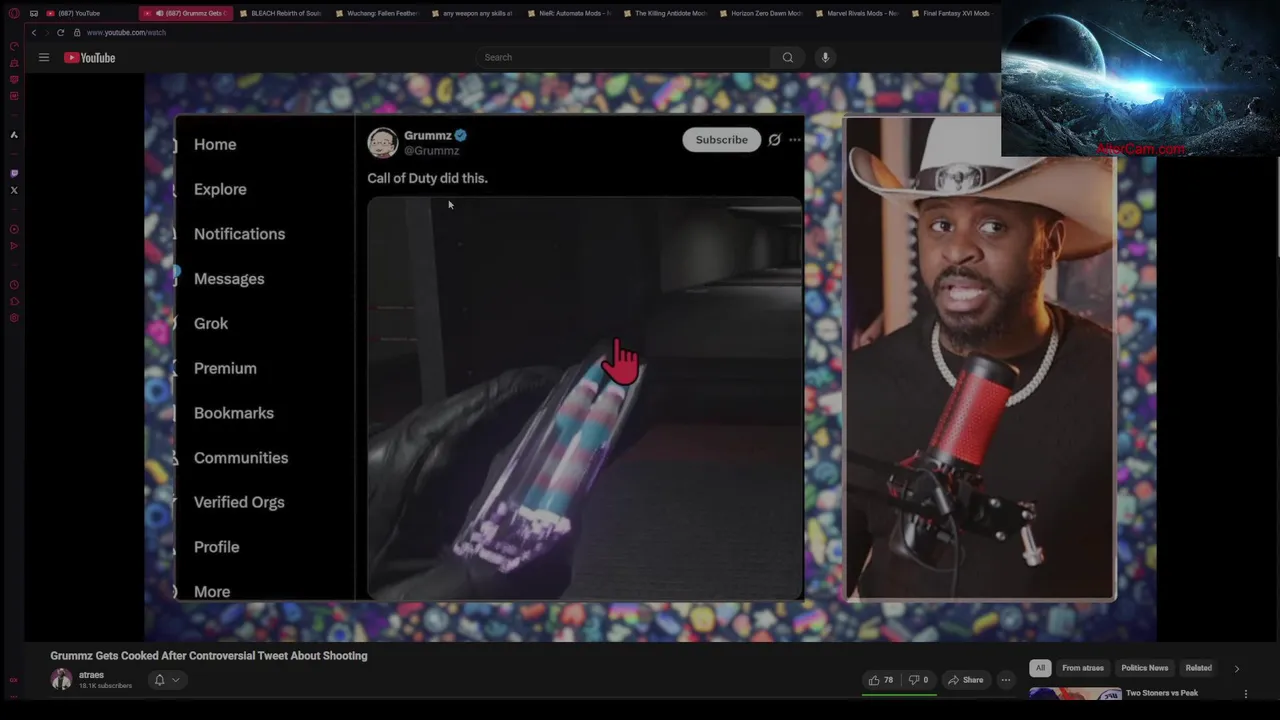Switch to The Killing Antidote Mods tab
This screenshot has height=720, width=1280.
[x=664, y=13]
